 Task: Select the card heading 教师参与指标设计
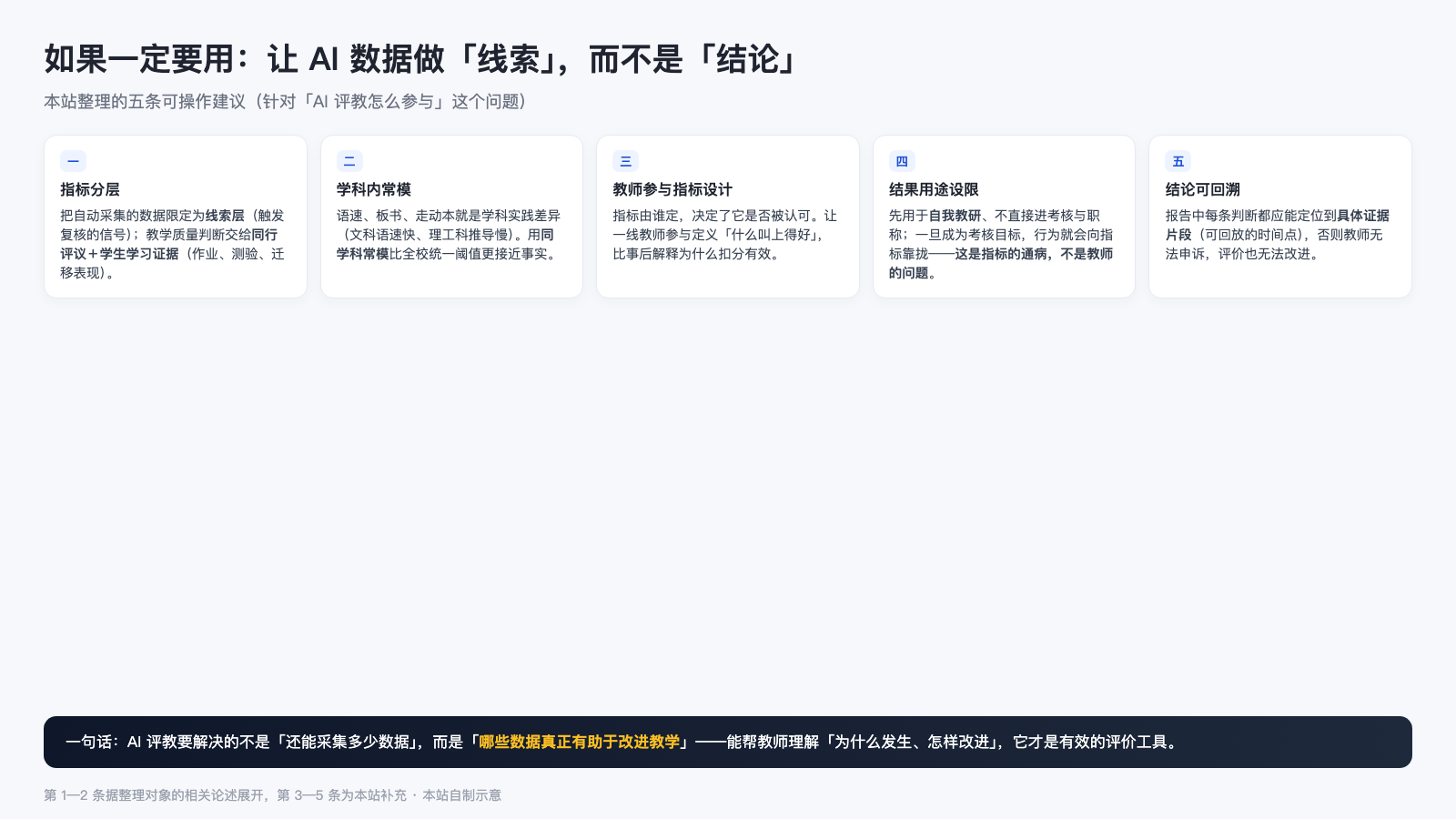tap(672, 189)
